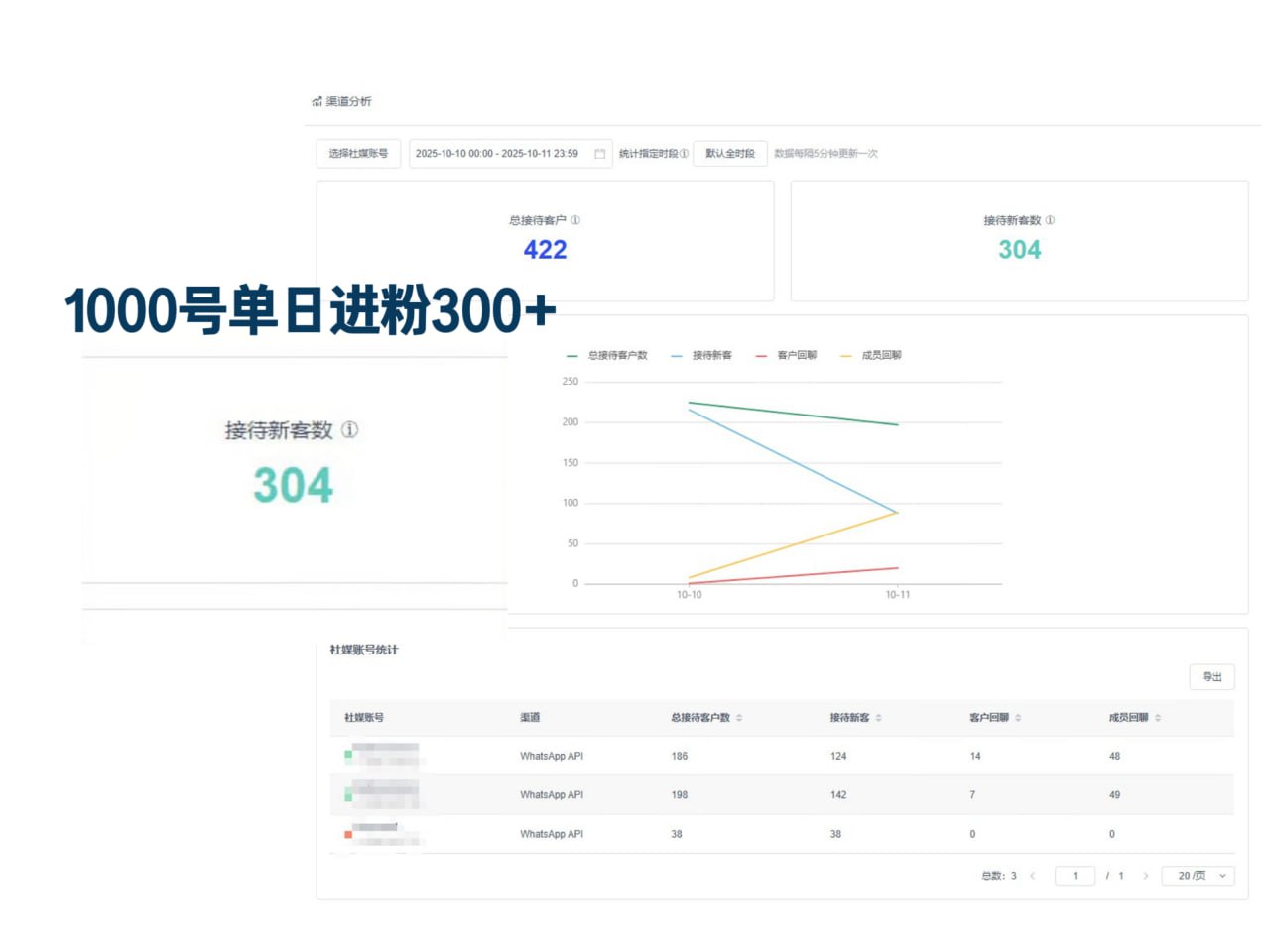This screenshot has width=1270, height=952.
Task: Click the 导出 export button
Action: 1211,677
